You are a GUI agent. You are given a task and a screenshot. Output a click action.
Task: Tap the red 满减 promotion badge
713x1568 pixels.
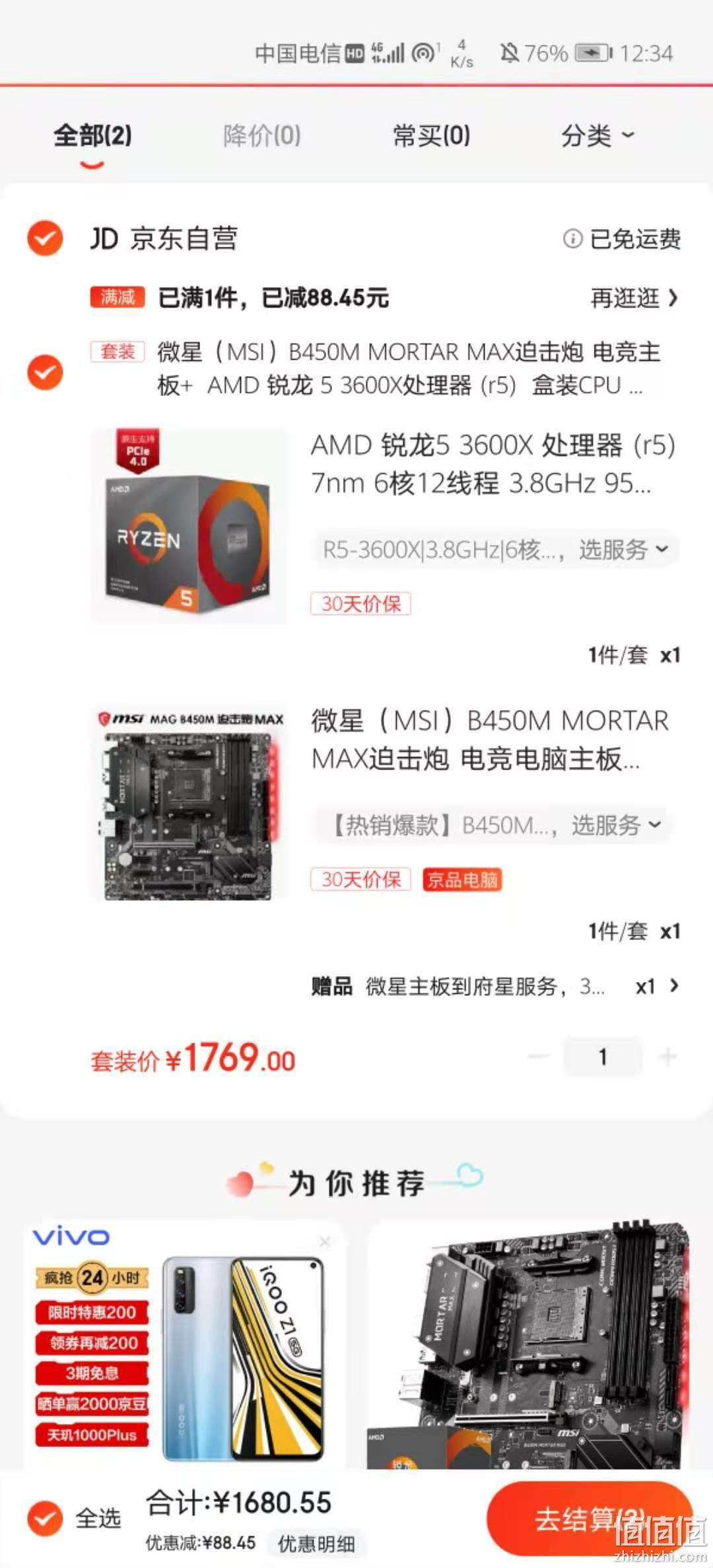tap(118, 298)
